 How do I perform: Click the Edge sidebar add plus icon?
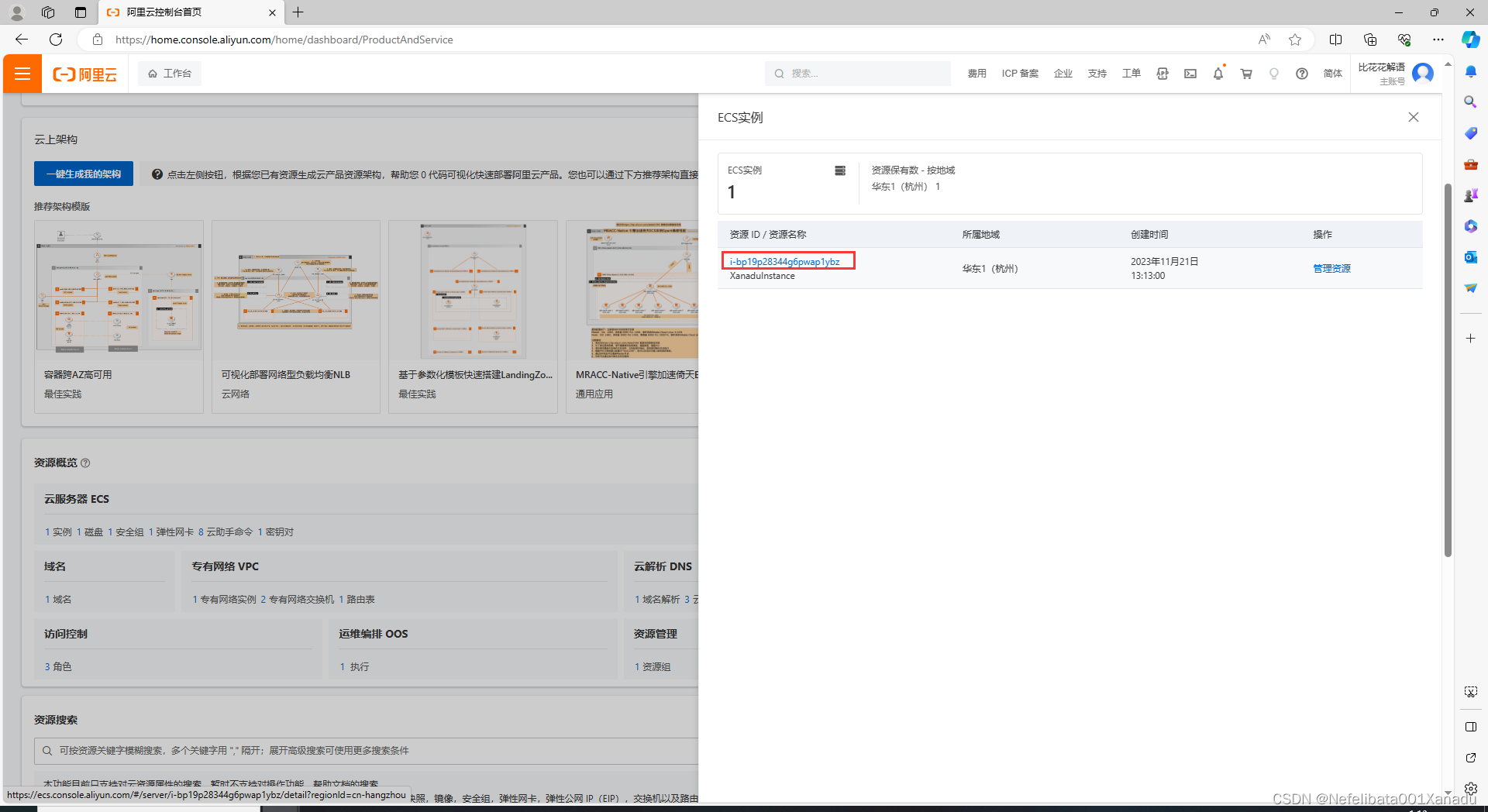pyautogui.click(x=1470, y=339)
